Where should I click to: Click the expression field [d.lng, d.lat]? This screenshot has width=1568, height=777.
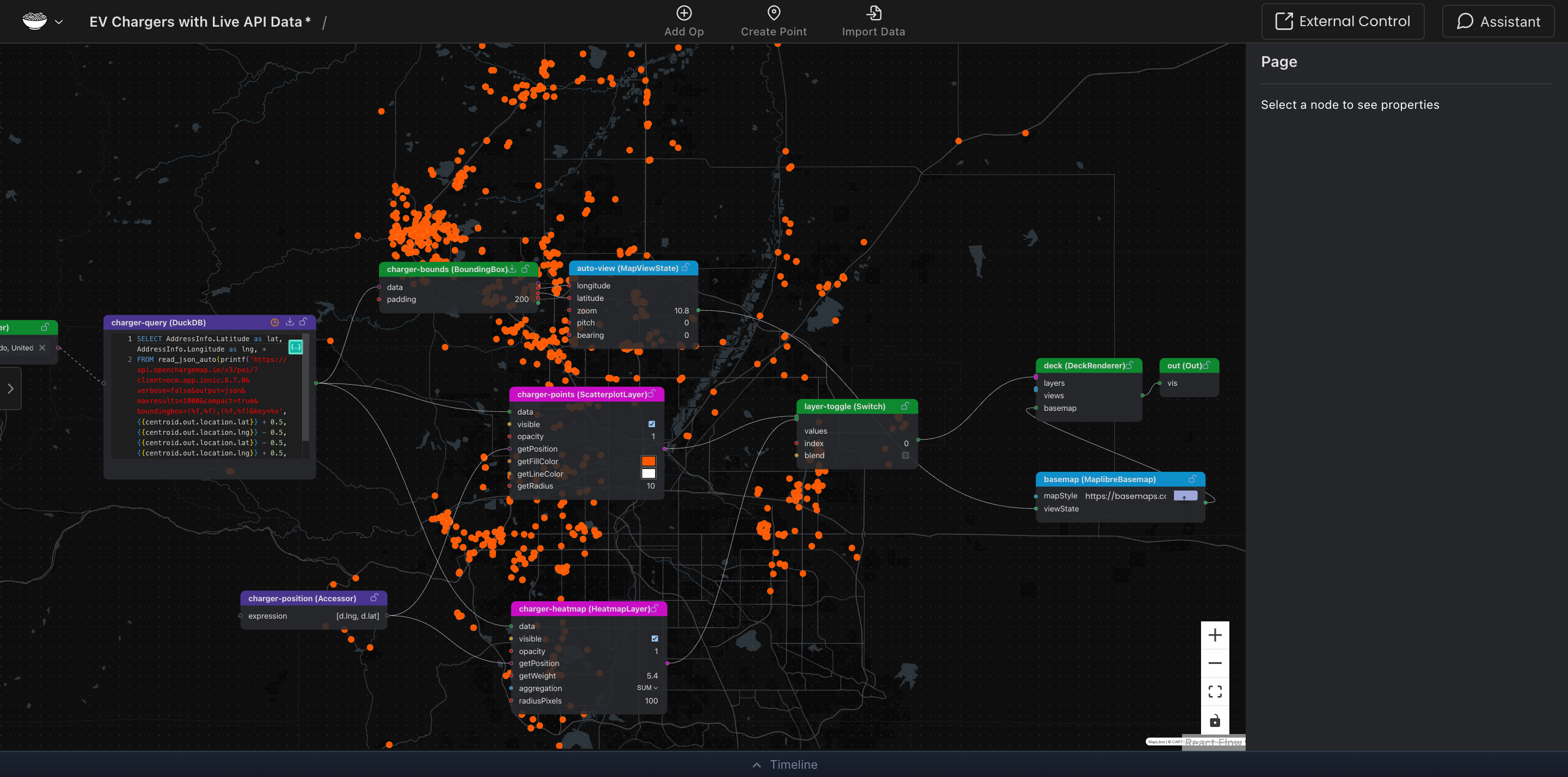tap(357, 616)
